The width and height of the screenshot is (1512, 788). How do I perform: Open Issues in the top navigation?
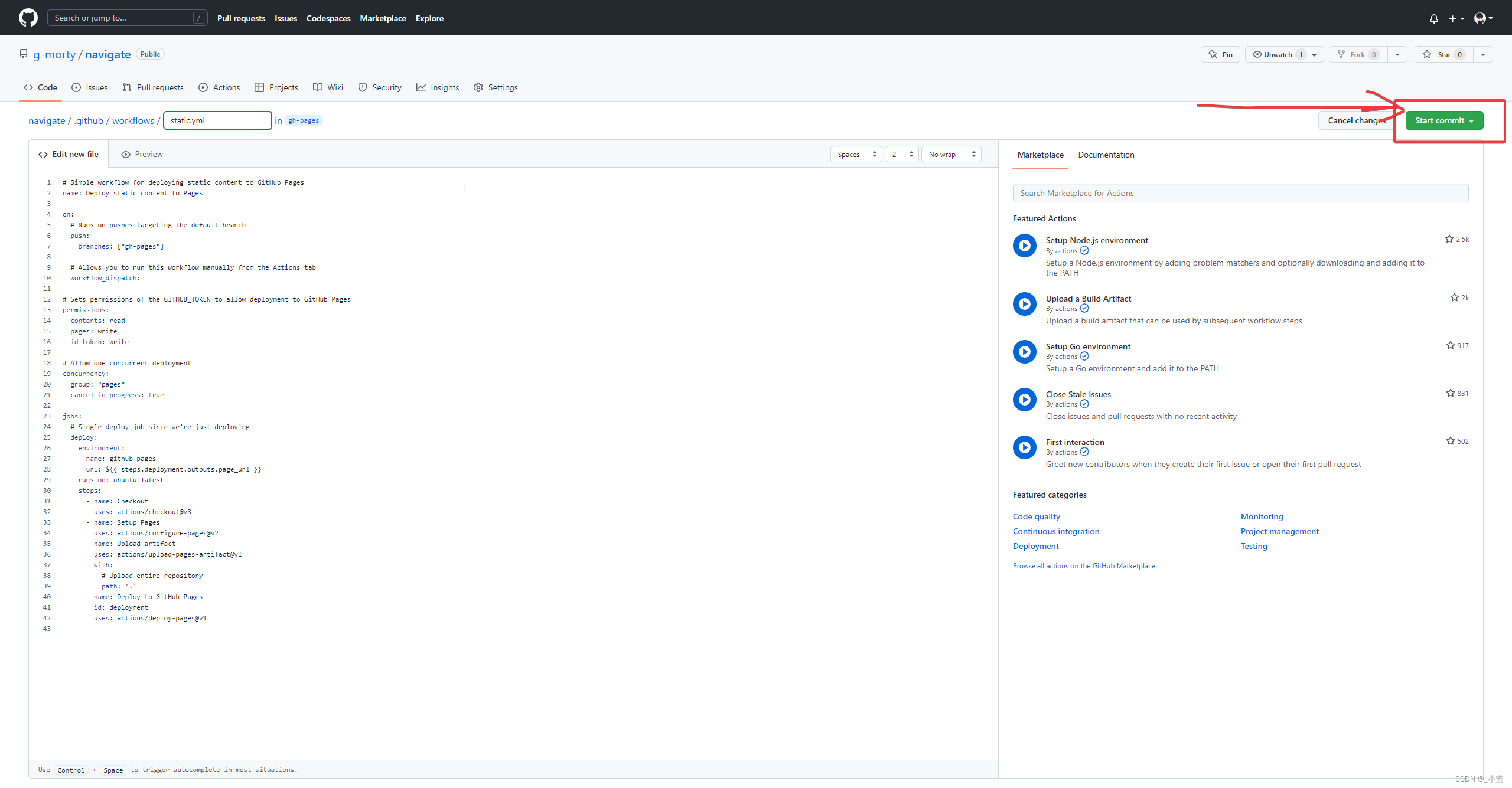pos(286,18)
